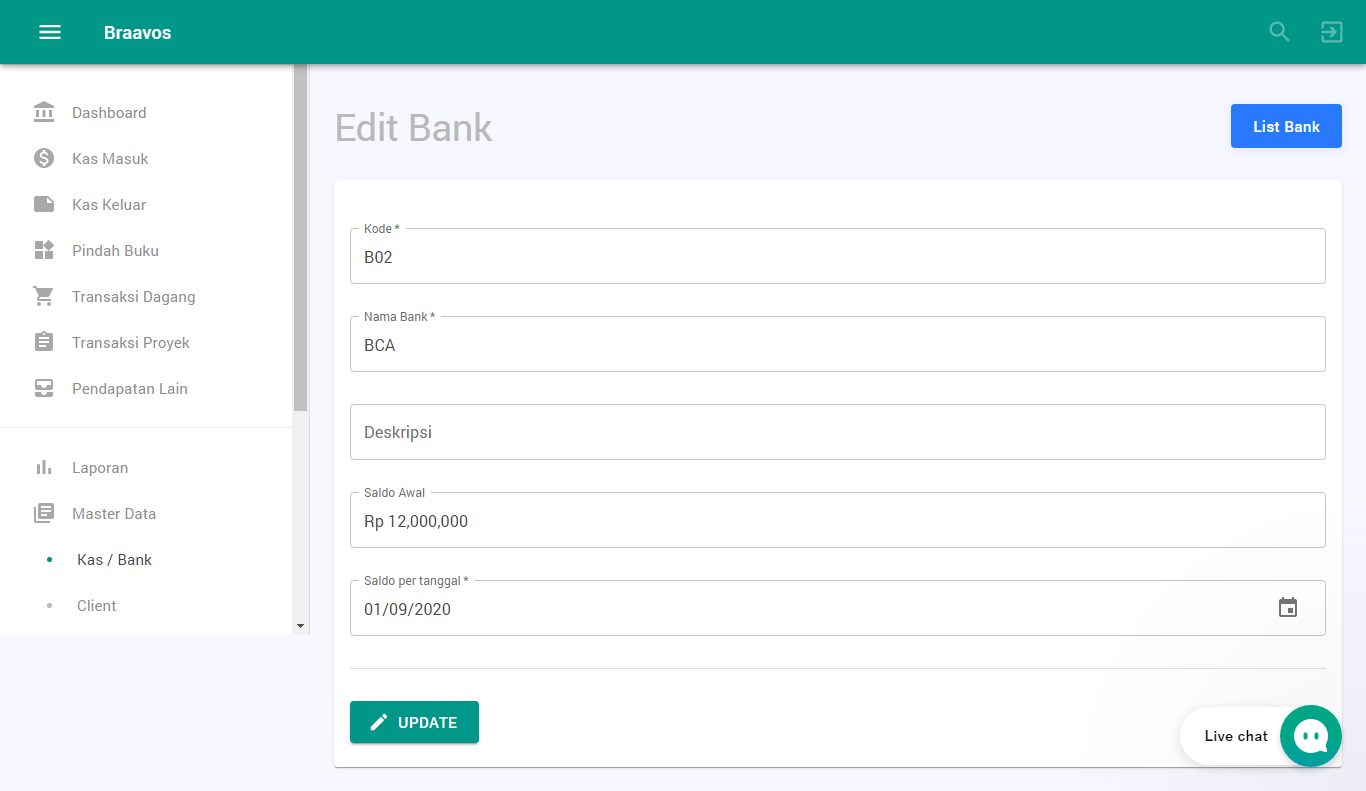Expand the Master Data menu
The width and height of the screenshot is (1366, 791).
click(x=113, y=514)
